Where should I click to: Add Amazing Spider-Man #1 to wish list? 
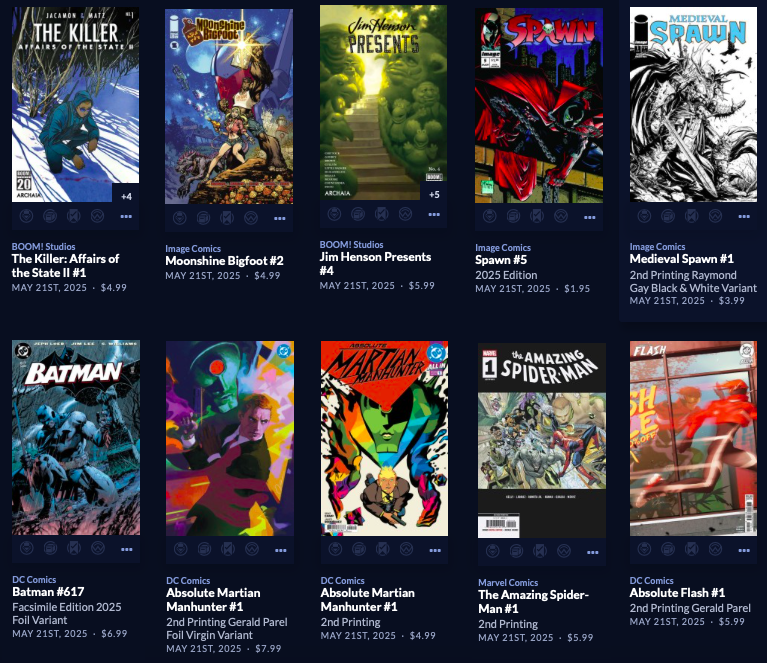(564, 551)
